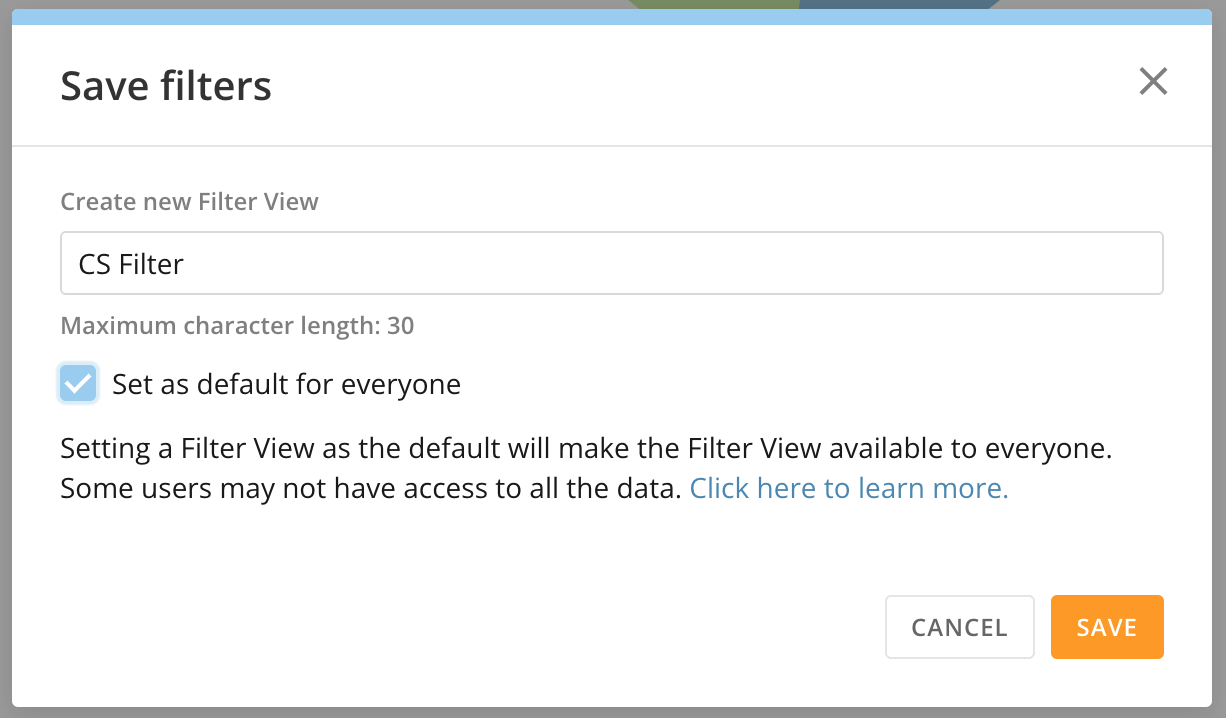1226x718 pixels.
Task: Click the X to close Save filters dialog
Action: pyautogui.click(x=1153, y=82)
